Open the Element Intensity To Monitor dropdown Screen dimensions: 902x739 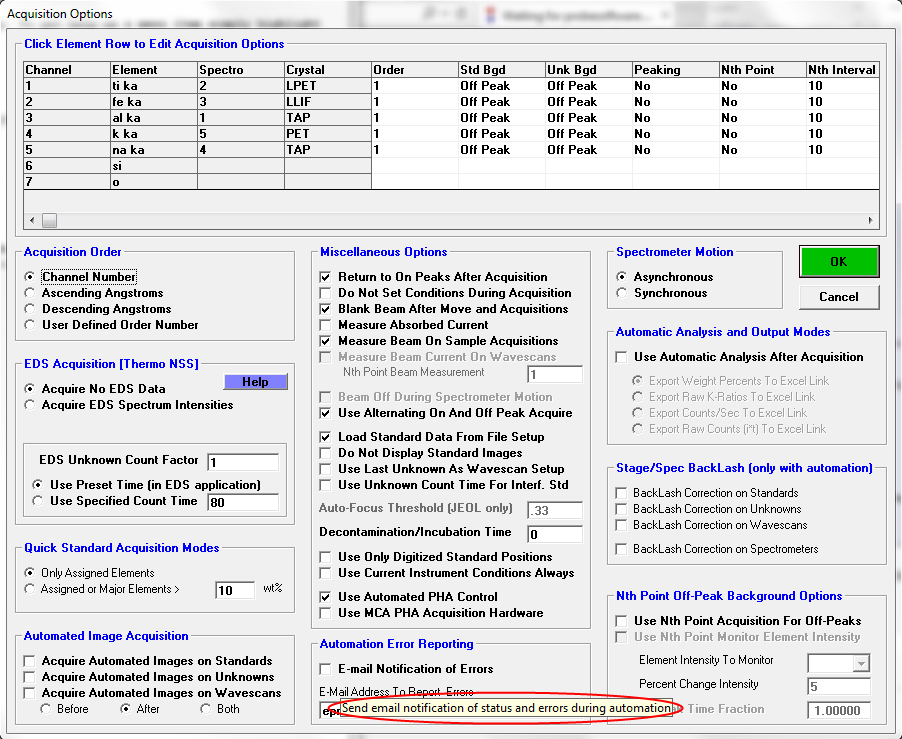click(x=861, y=662)
